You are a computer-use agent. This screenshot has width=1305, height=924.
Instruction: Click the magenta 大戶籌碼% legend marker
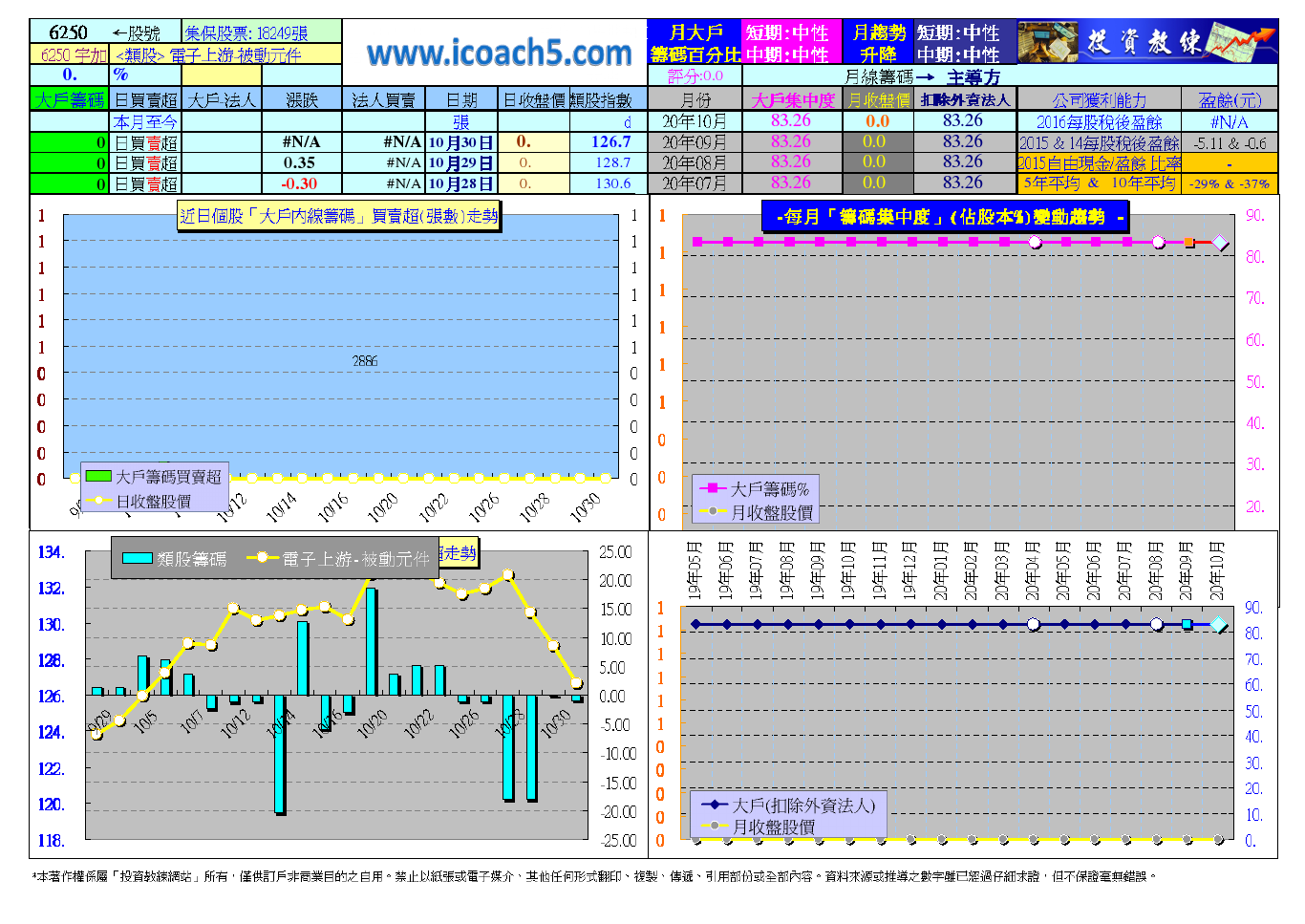713,488
